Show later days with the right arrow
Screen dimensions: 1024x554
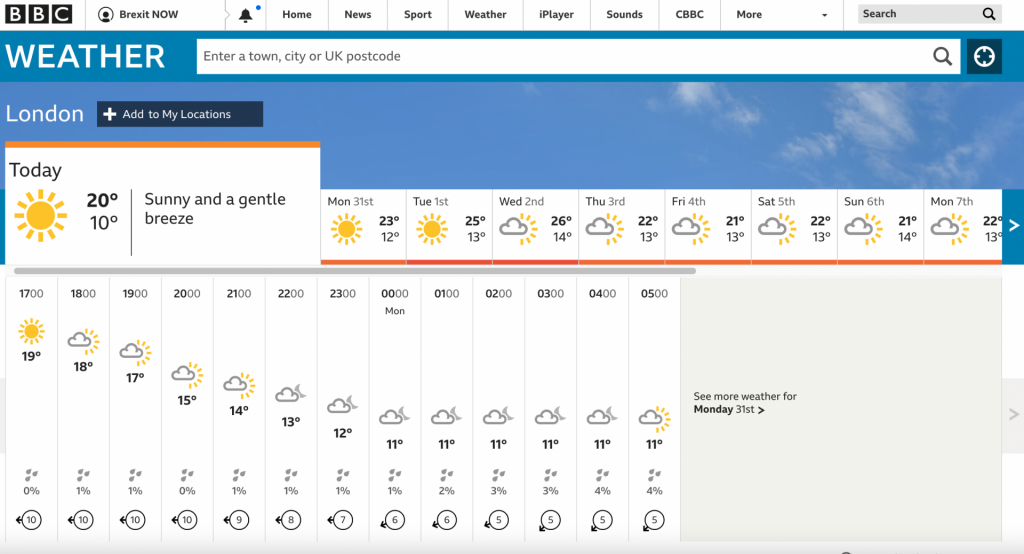pos(1014,226)
